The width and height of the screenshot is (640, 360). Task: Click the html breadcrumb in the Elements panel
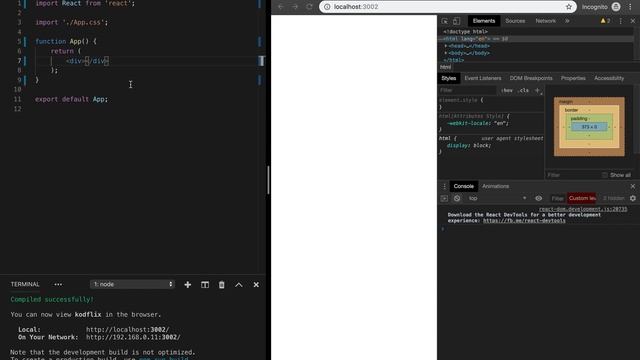pyautogui.click(x=445, y=67)
